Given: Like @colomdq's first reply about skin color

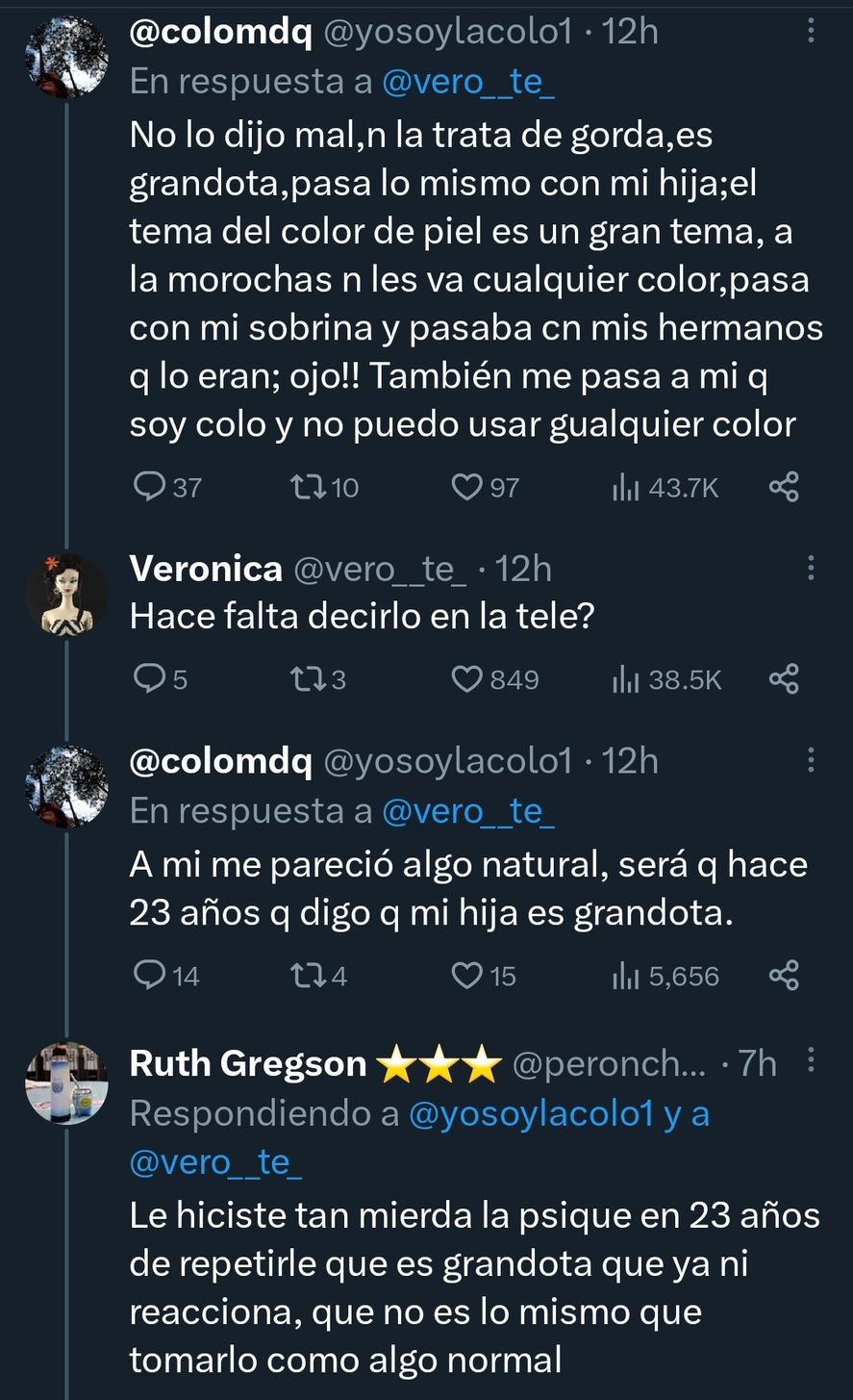Looking at the screenshot, I should point(468,487).
